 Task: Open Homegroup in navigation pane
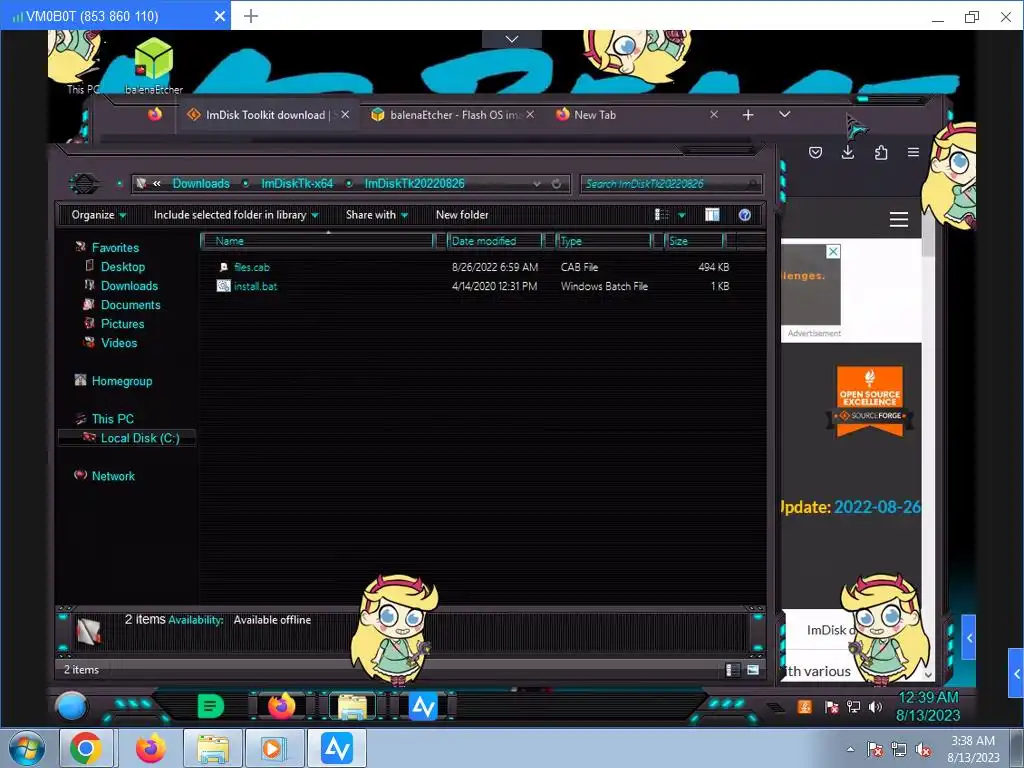click(x=121, y=381)
